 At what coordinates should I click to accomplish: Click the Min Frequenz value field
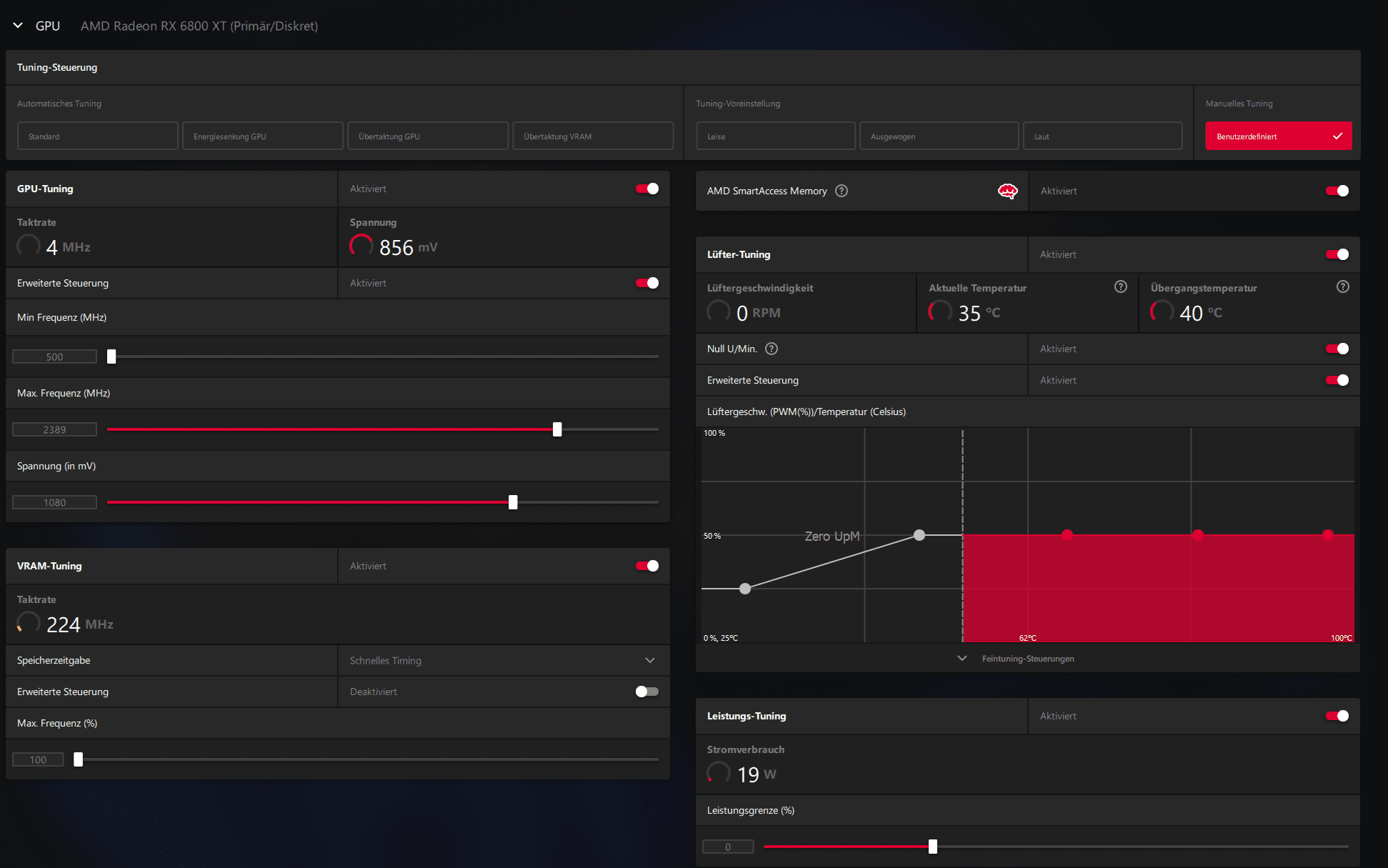coord(54,356)
